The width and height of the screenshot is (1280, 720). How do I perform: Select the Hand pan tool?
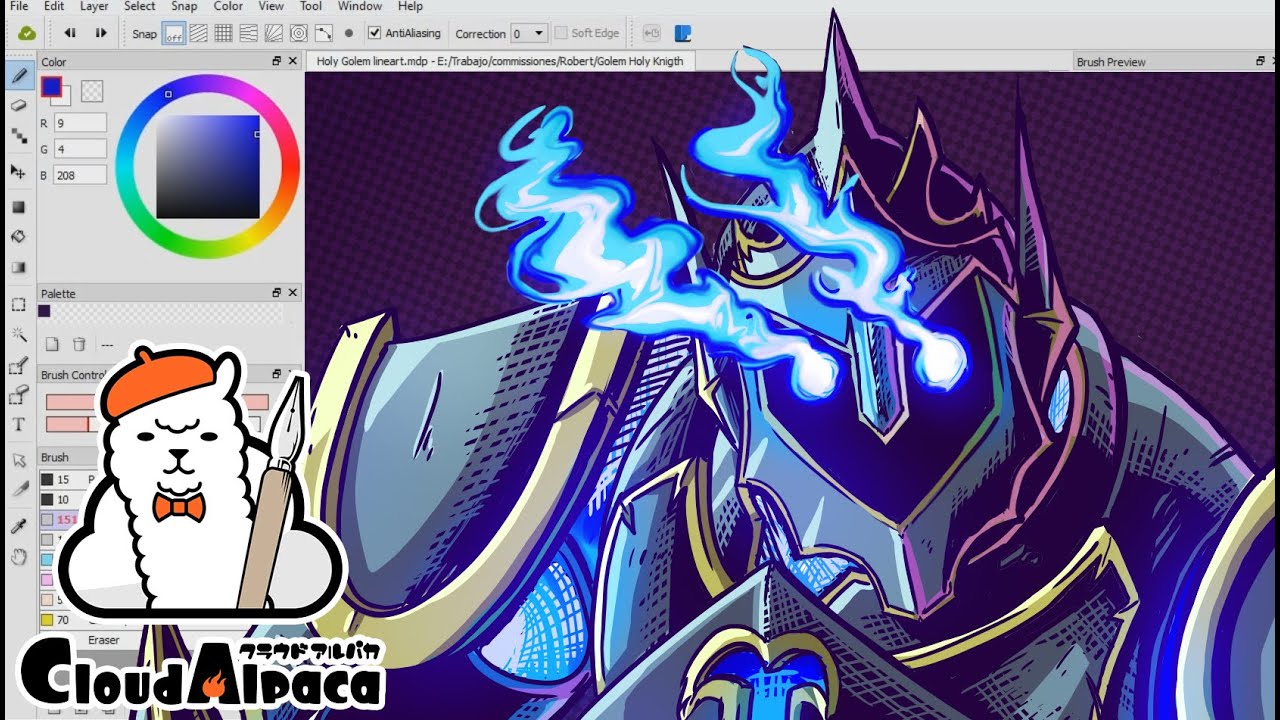pos(18,556)
